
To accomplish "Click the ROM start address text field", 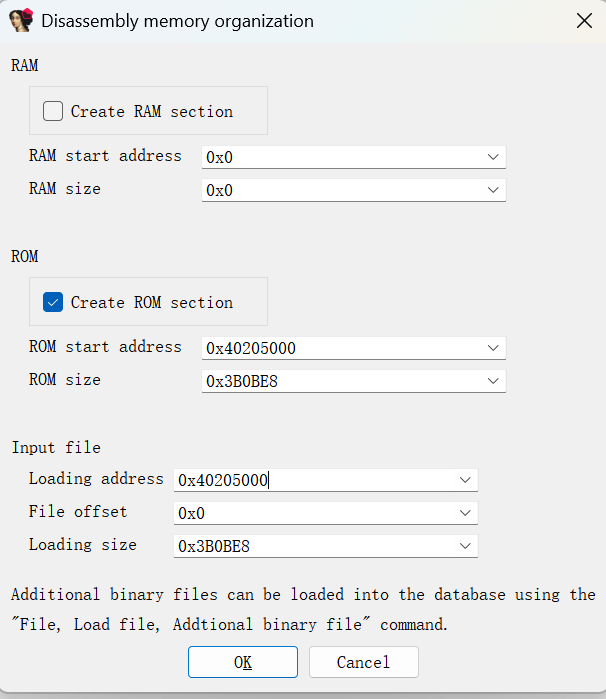I will (x=340, y=348).
